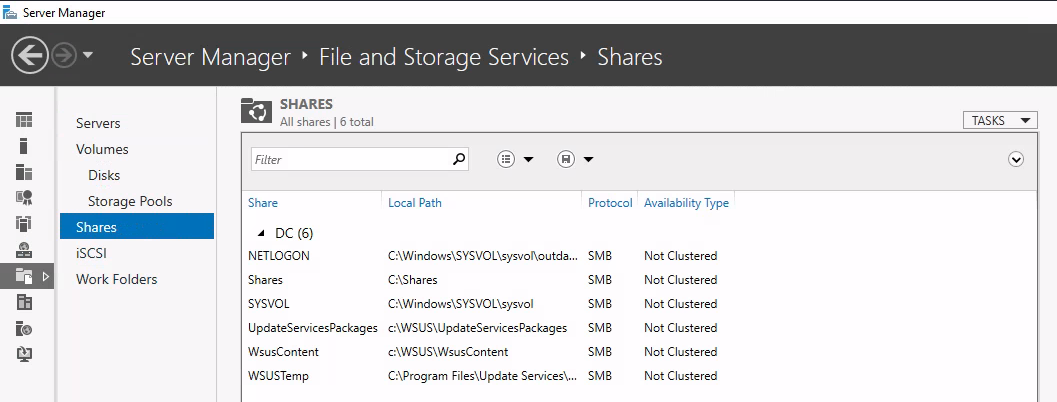Open the navigation history dropdown arrow
The image size is (1057, 402).
tap(88, 56)
